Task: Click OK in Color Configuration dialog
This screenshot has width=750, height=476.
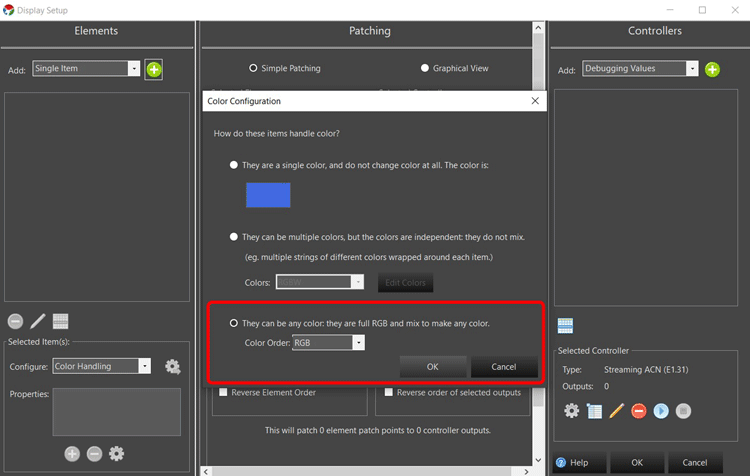Action: point(433,367)
